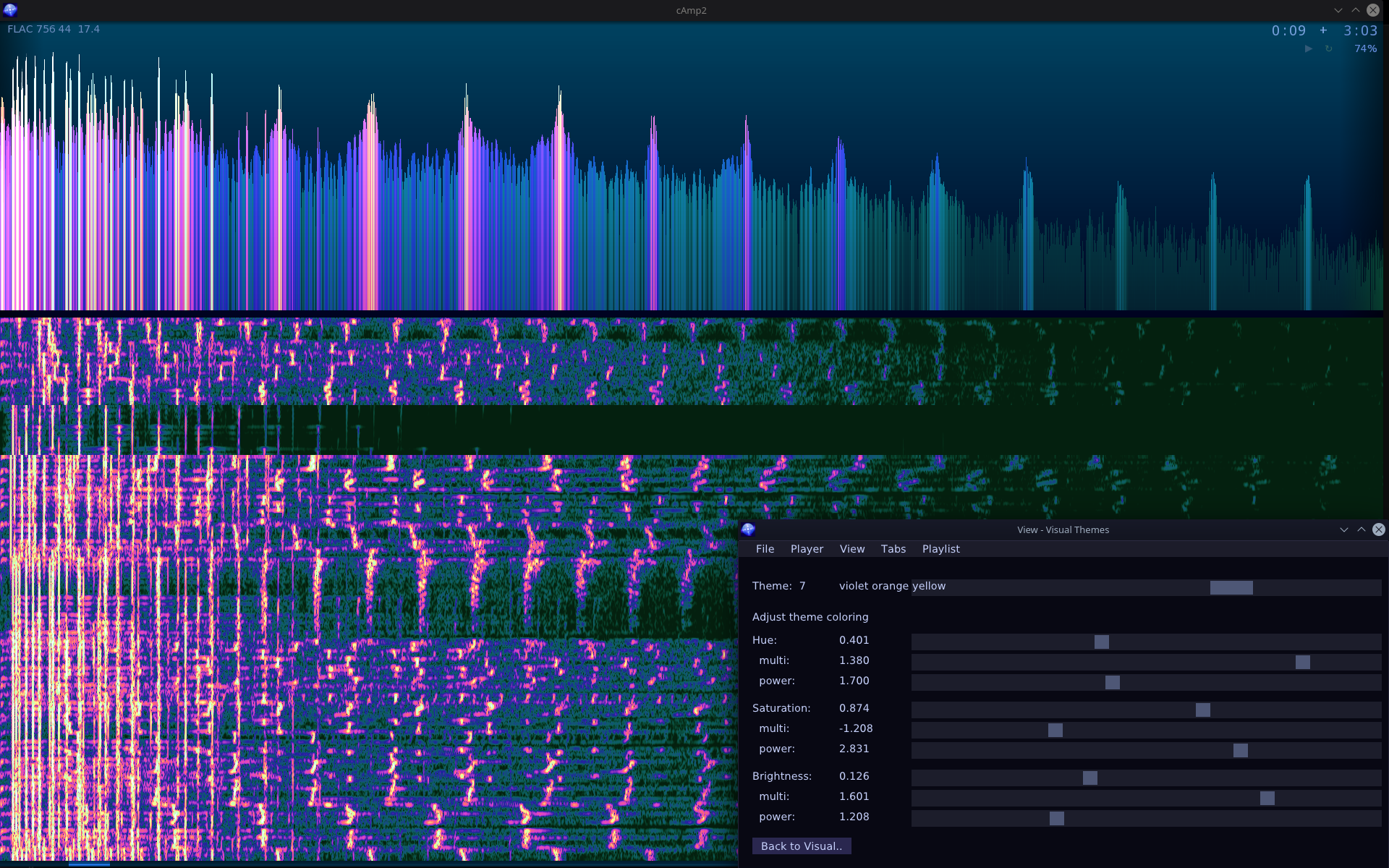The width and height of the screenshot is (1389, 868).
Task: Click the Saturation multi value -1.208
Action: point(856,728)
